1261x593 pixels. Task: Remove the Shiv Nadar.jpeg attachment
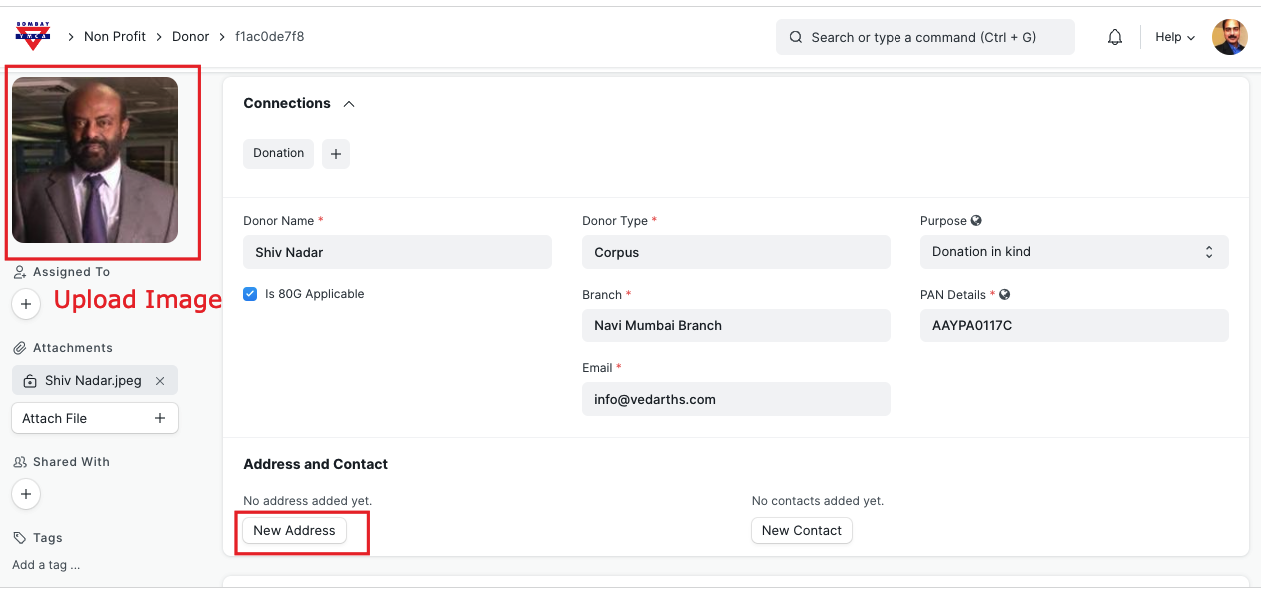click(160, 381)
